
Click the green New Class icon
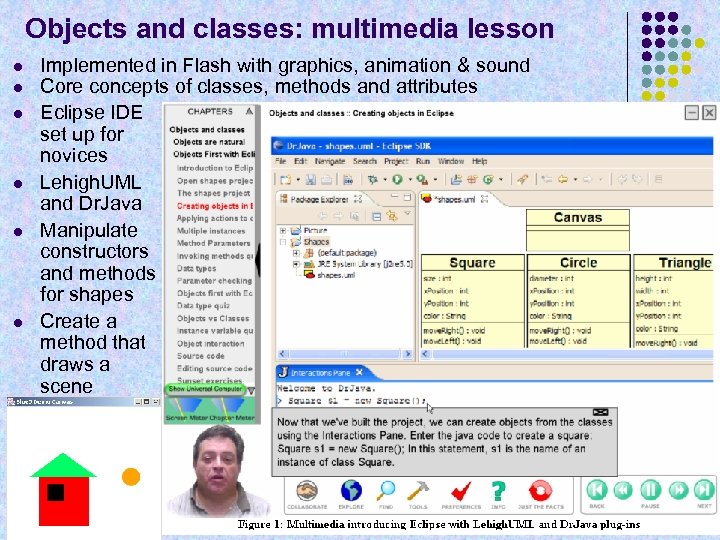click(488, 180)
